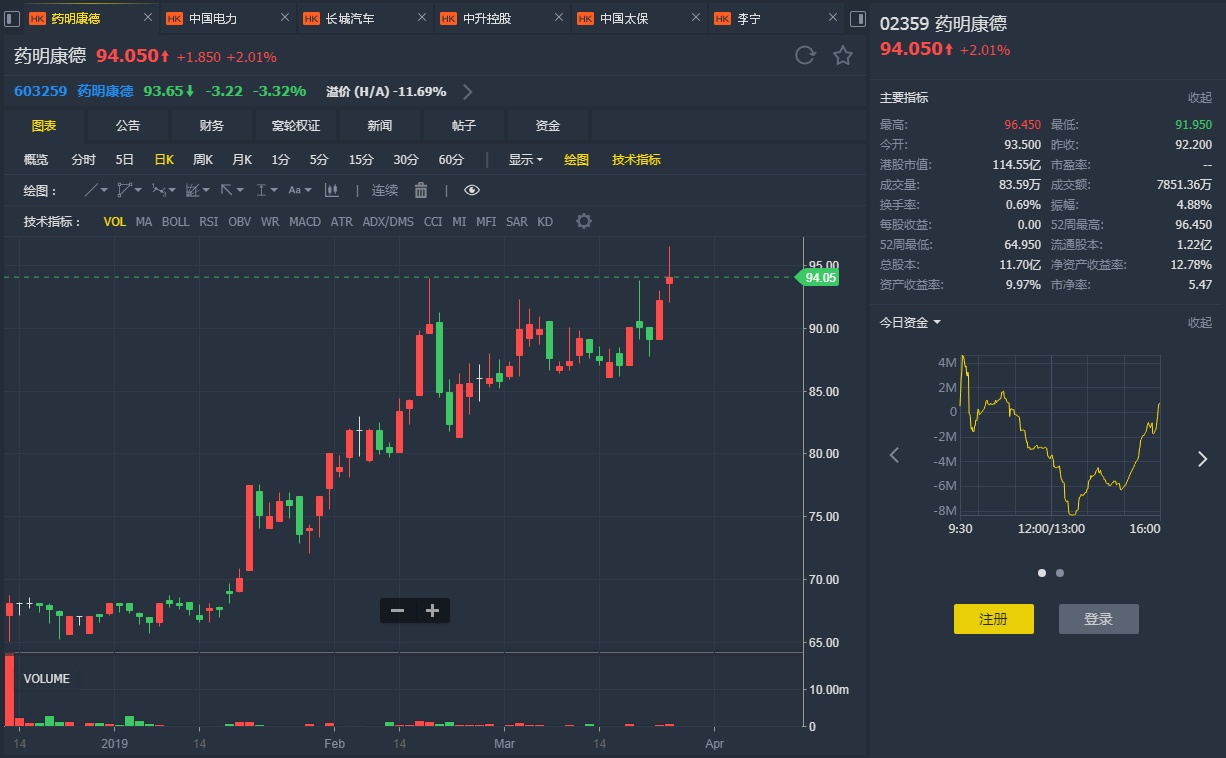Toggle the left sidebar panel icon
1226x758 pixels.
[12, 18]
